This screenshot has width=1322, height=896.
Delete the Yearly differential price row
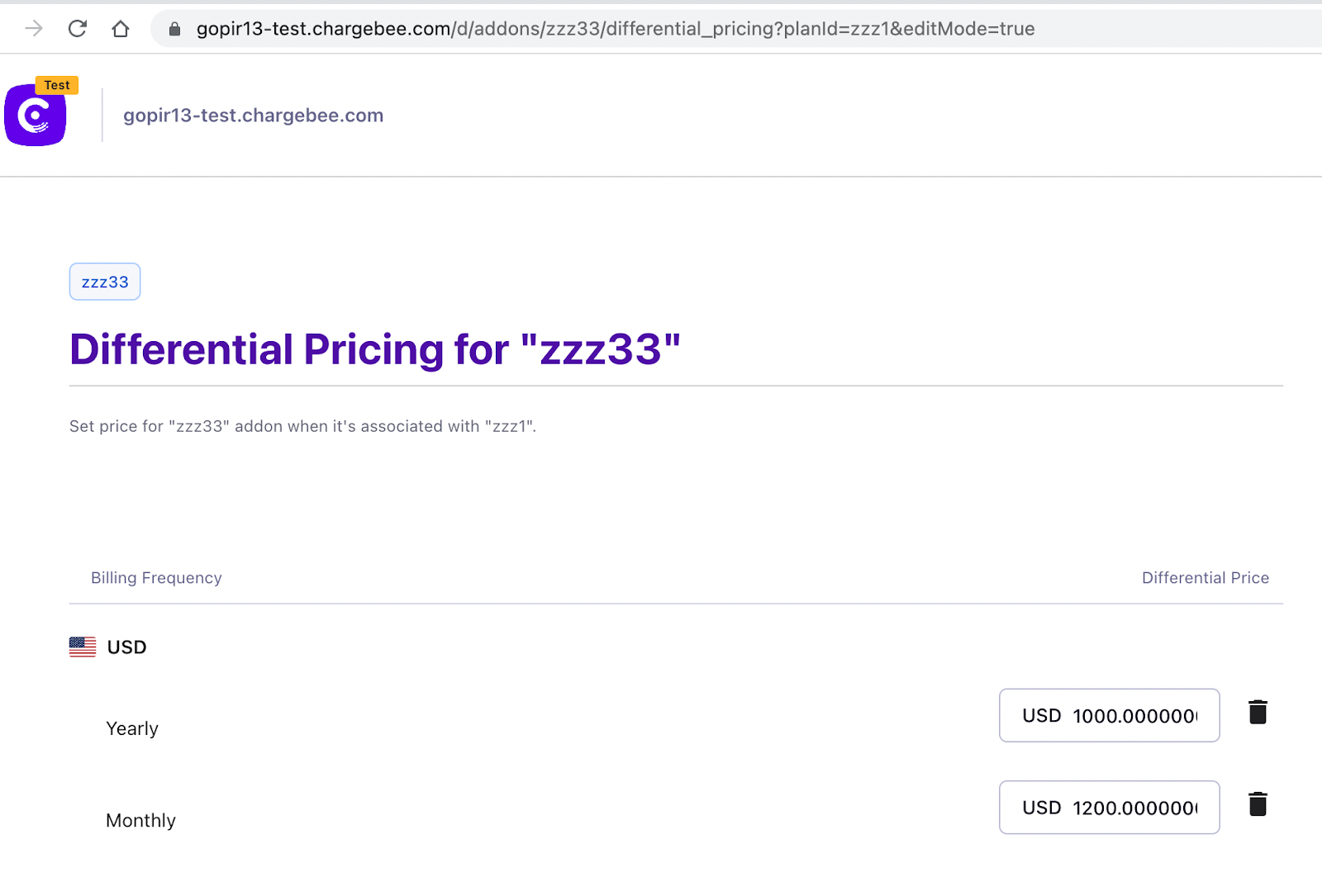[1258, 712]
